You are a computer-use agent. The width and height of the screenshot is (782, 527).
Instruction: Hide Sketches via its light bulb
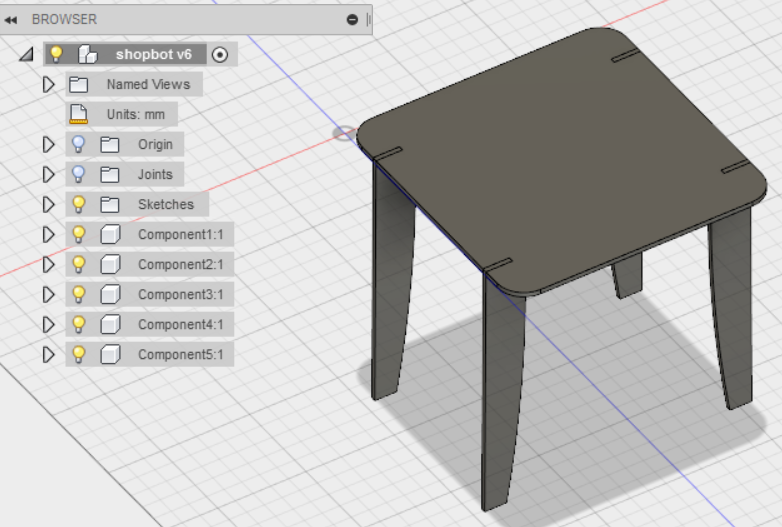coord(78,204)
